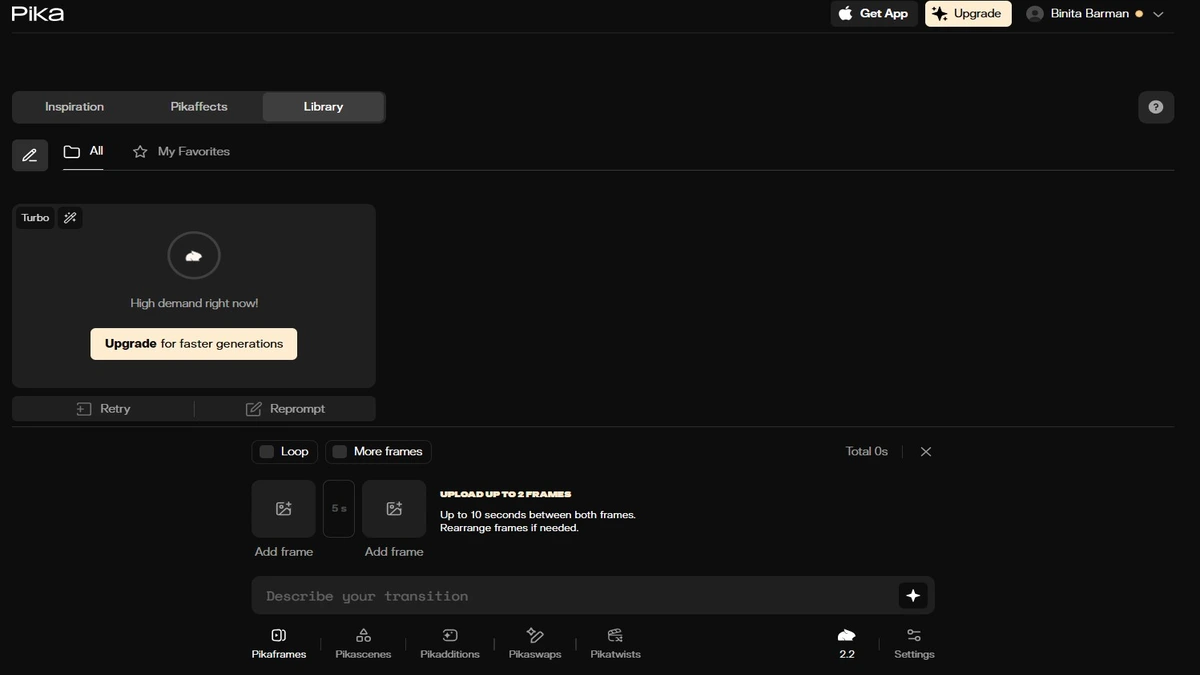The width and height of the screenshot is (1200, 675).
Task: Click Upgrade for faster generations
Action: 194,343
